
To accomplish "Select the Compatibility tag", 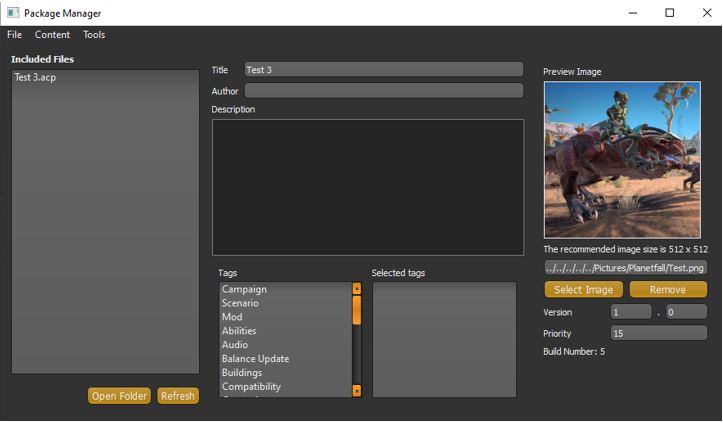I will (x=251, y=387).
